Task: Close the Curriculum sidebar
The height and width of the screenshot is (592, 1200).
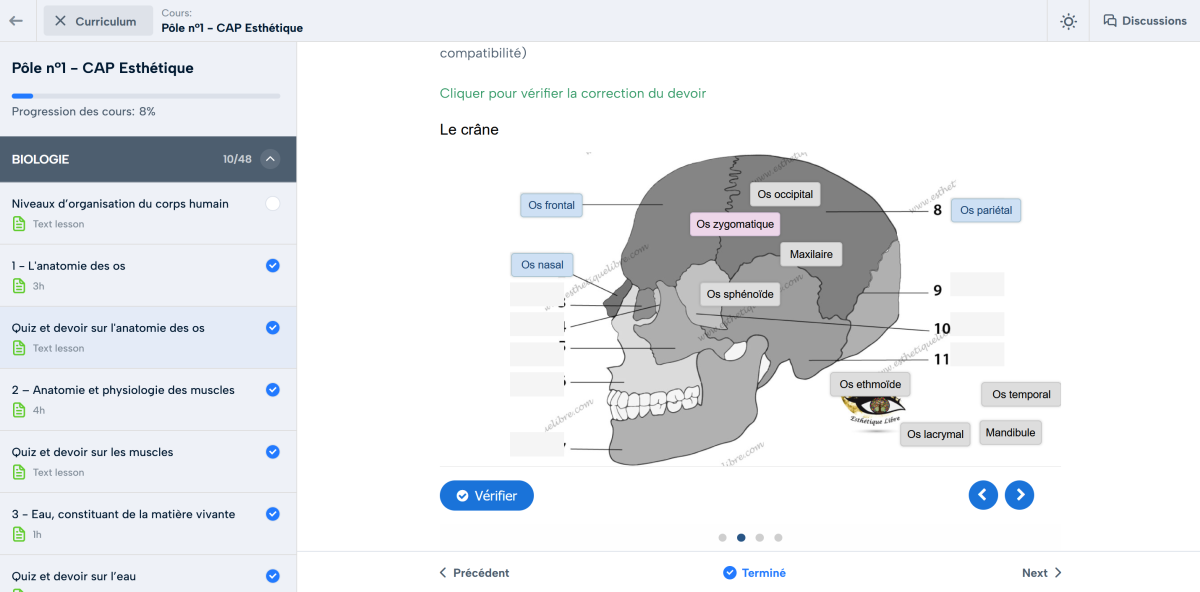Action: click(x=62, y=21)
